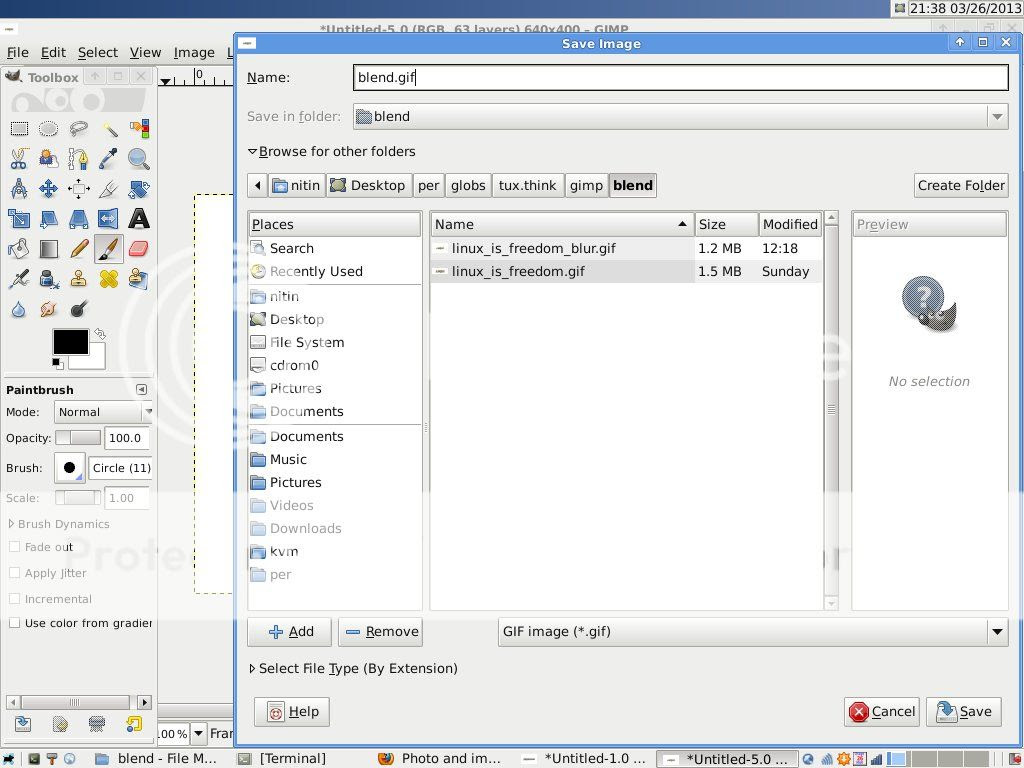Open File System in Places
The height and width of the screenshot is (768, 1024).
pos(335,342)
